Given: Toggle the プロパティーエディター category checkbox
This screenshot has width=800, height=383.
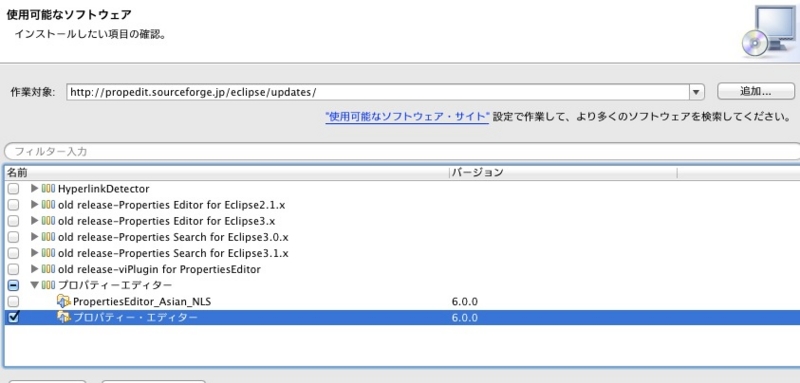Looking at the screenshot, I should 14,285.
